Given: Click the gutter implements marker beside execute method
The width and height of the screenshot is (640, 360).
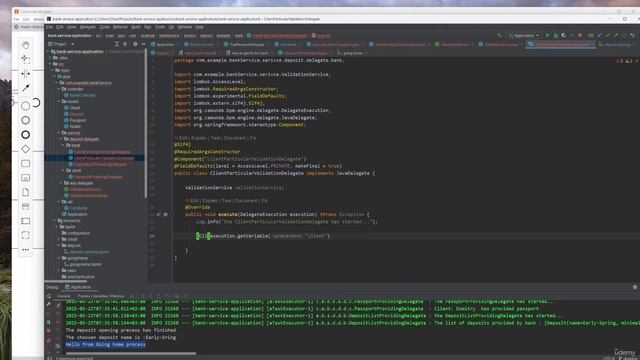Looking at the screenshot, I should click(158, 214).
